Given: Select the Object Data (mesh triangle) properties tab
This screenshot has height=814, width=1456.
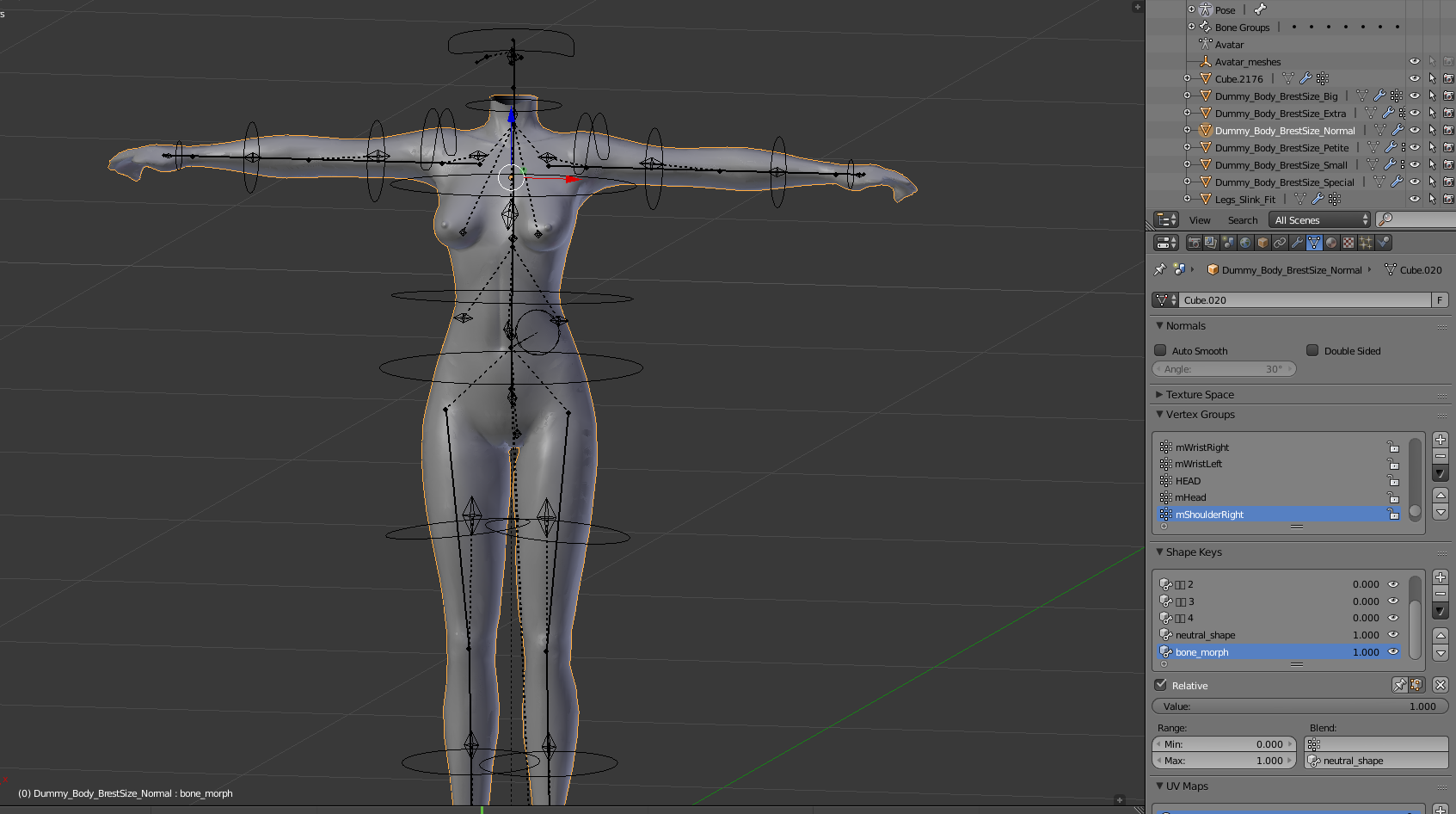Looking at the screenshot, I should 1314,243.
